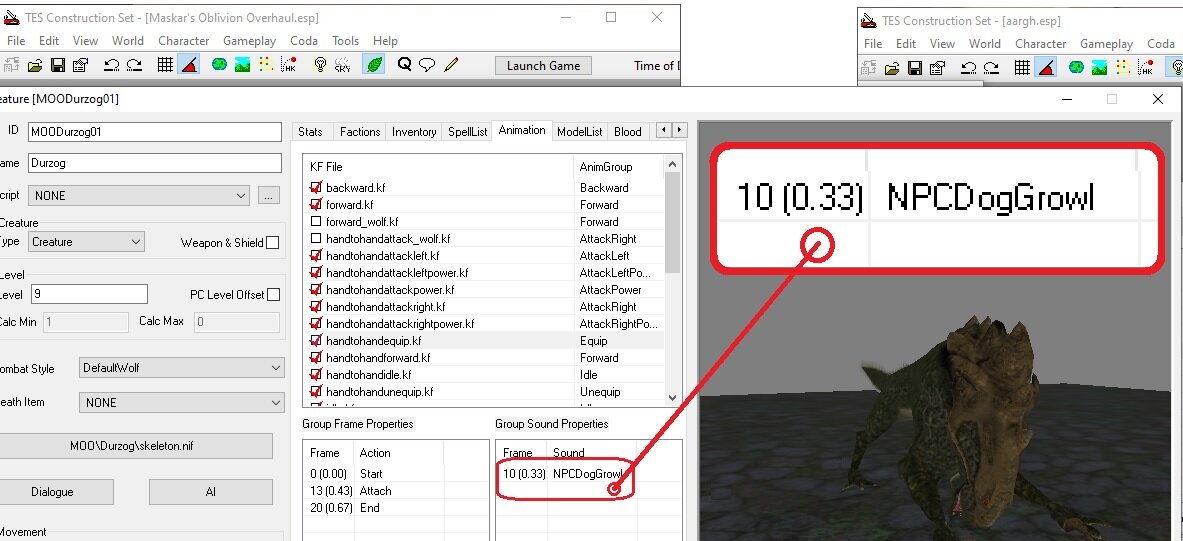
Task: Open the Script dropdown showing NONE
Action: click(x=139, y=195)
